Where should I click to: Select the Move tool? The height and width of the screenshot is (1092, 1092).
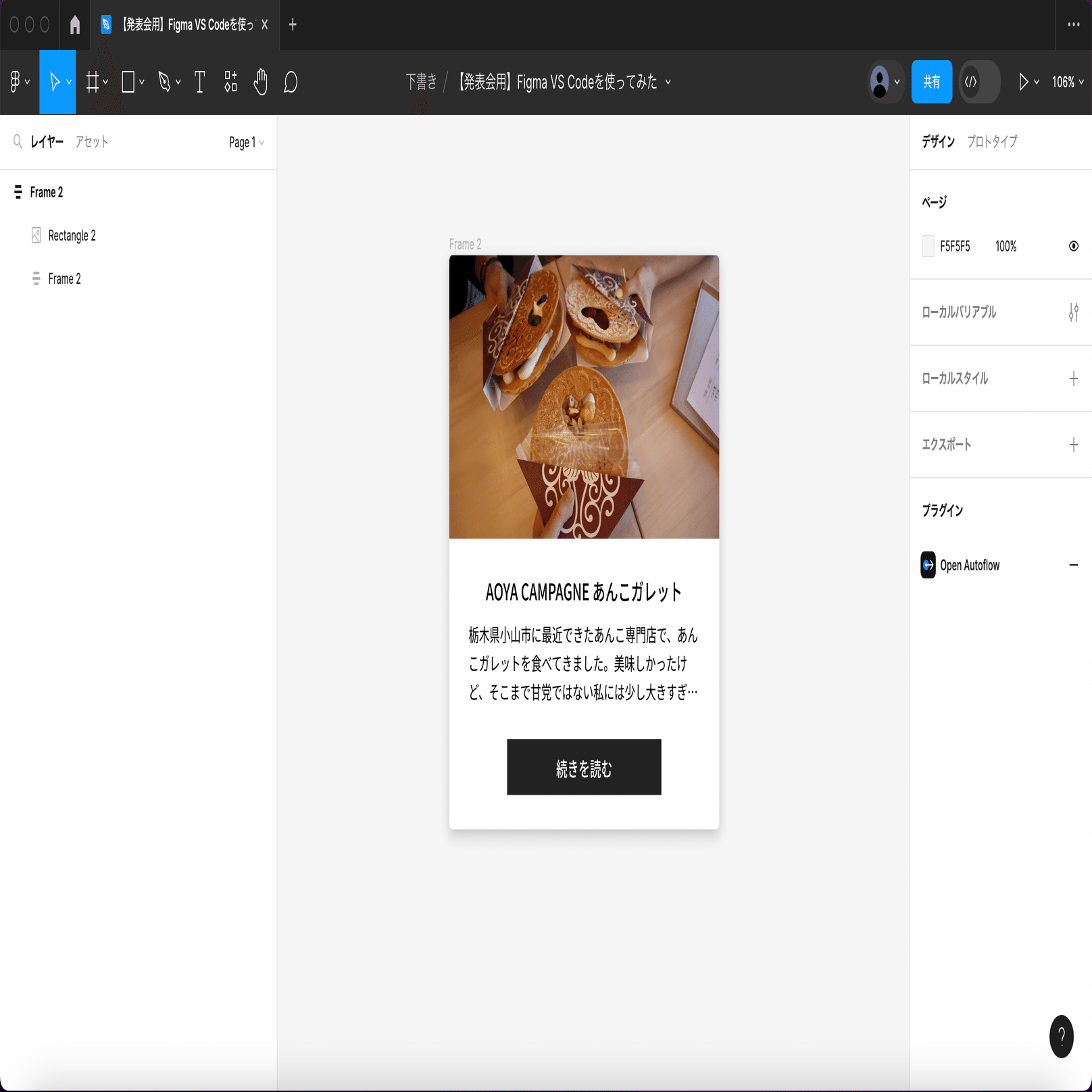(55, 82)
